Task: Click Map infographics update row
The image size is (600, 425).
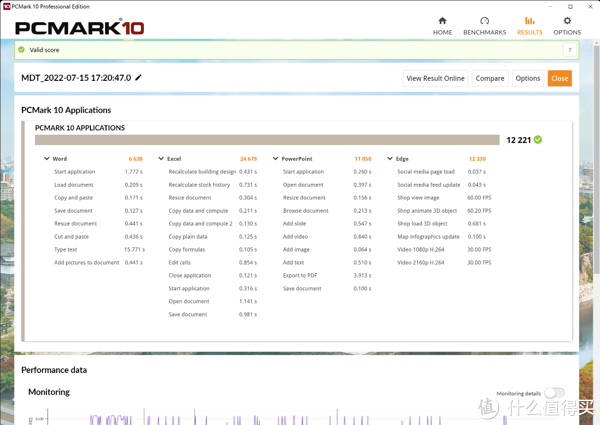Action: [x=442, y=236]
